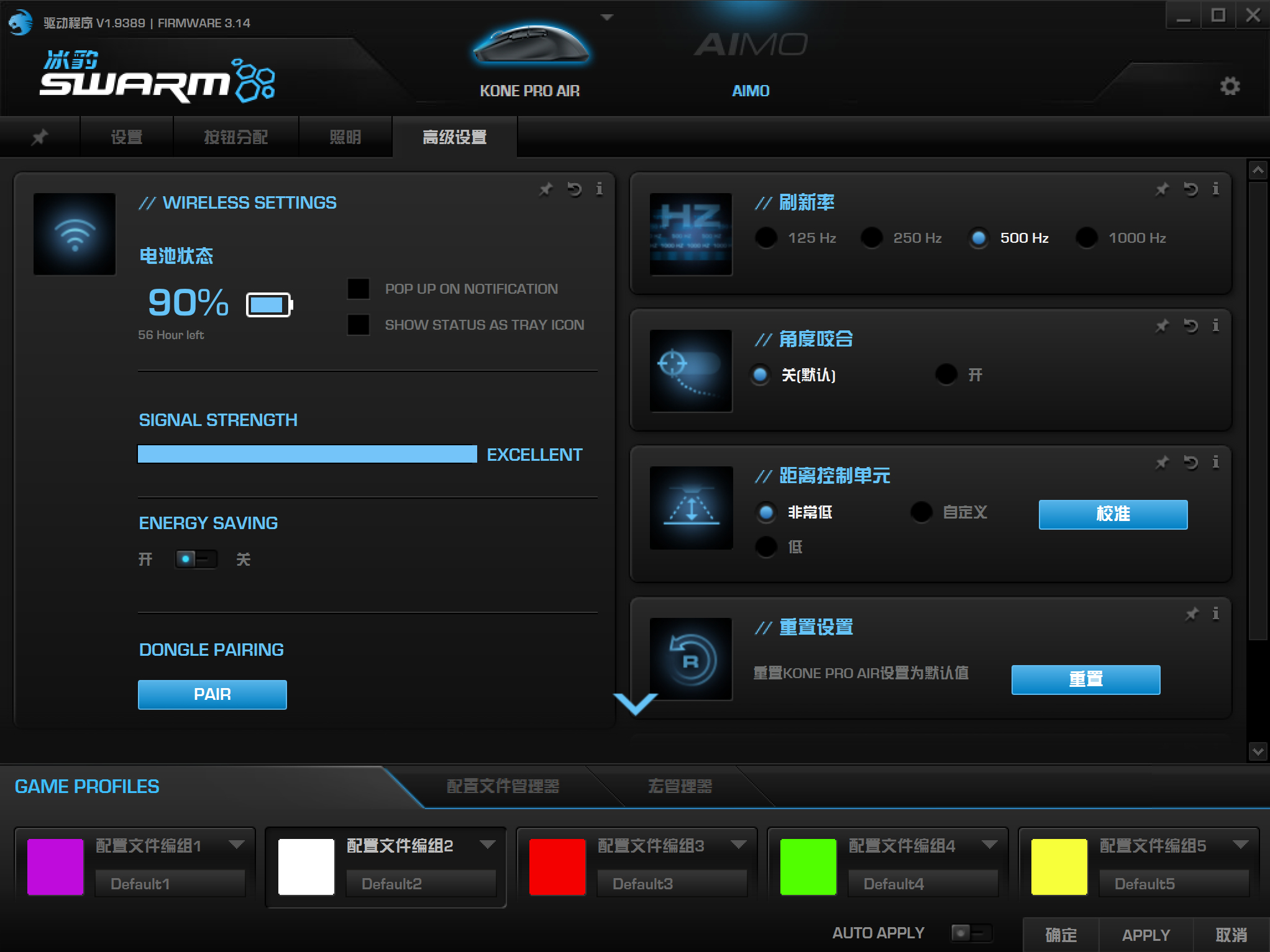Select the Kone Pro Air mouse device
1270x952 pixels.
point(530,60)
